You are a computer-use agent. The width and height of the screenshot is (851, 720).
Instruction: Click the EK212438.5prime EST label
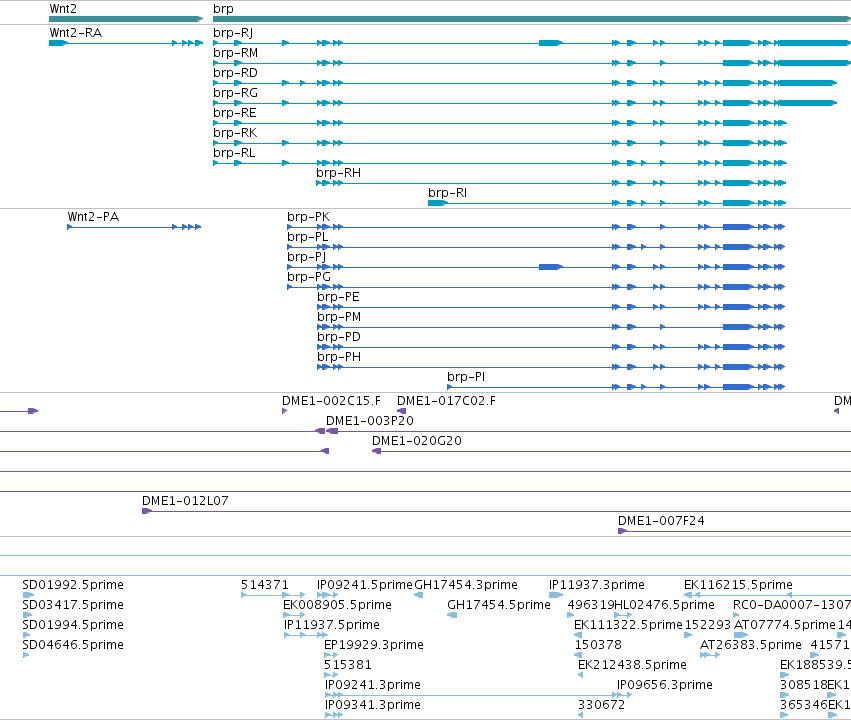tap(632, 665)
